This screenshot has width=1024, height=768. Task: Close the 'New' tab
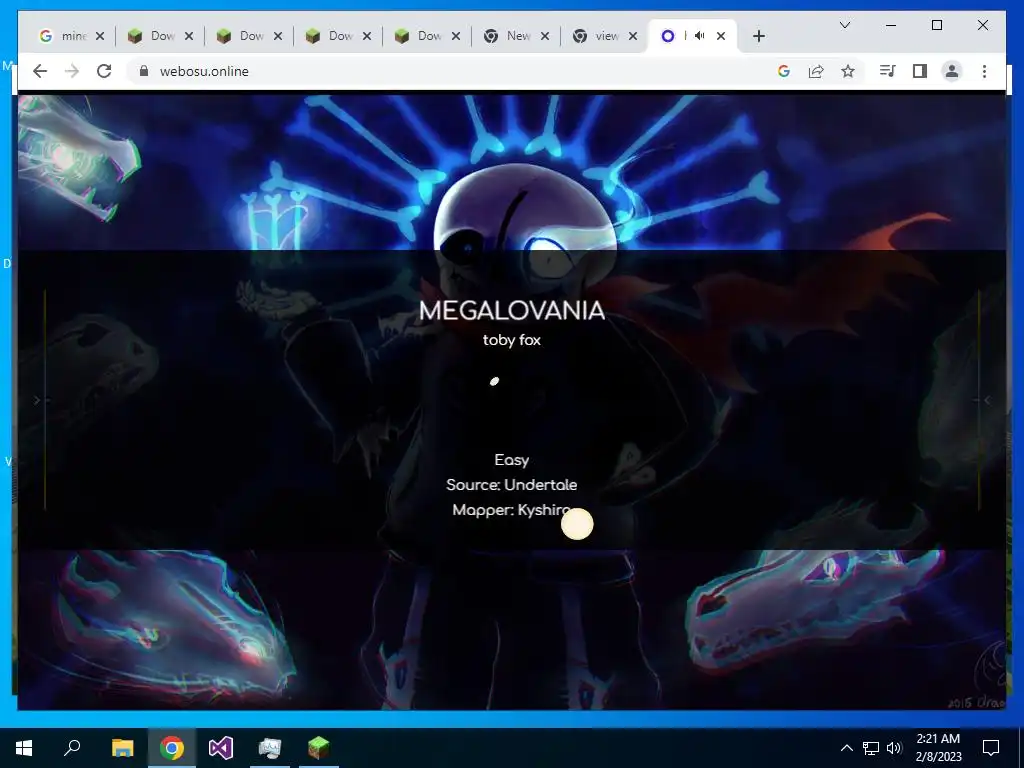coord(545,36)
